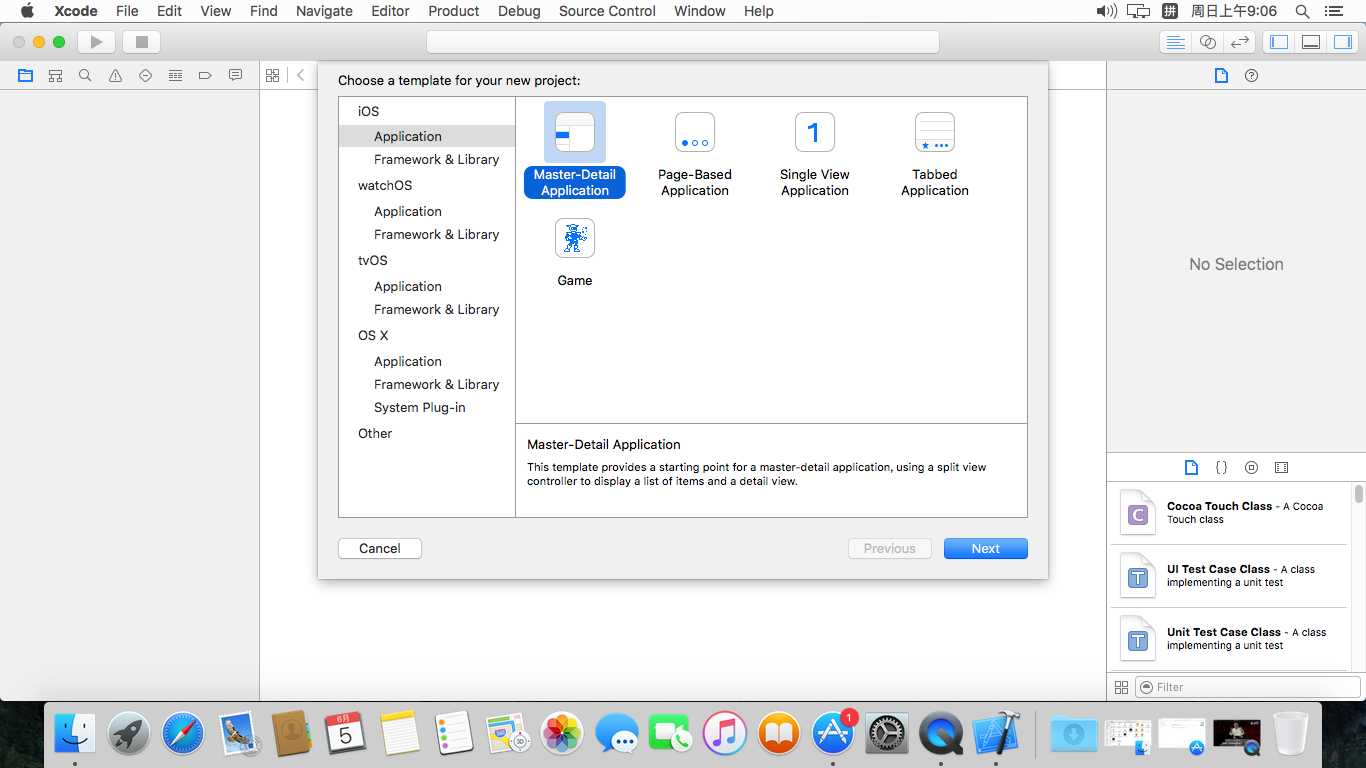Open the Debug navigator
The width and height of the screenshot is (1366, 768).
coord(176,75)
